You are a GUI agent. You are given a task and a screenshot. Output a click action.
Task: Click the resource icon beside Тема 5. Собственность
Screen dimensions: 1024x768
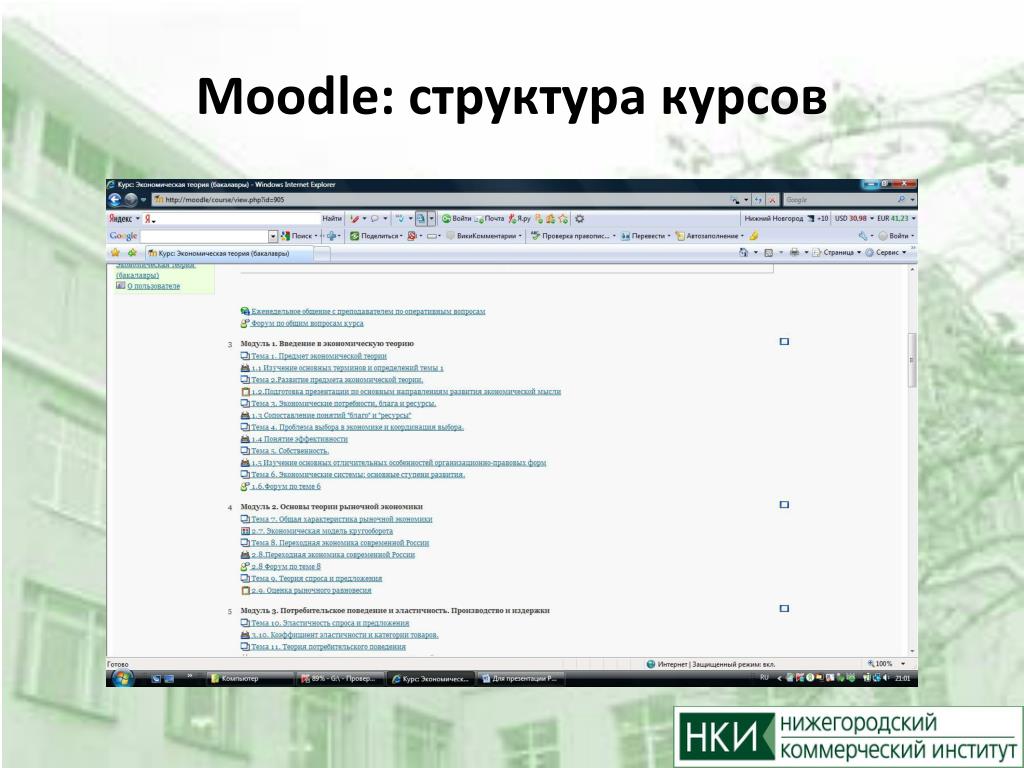point(246,451)
